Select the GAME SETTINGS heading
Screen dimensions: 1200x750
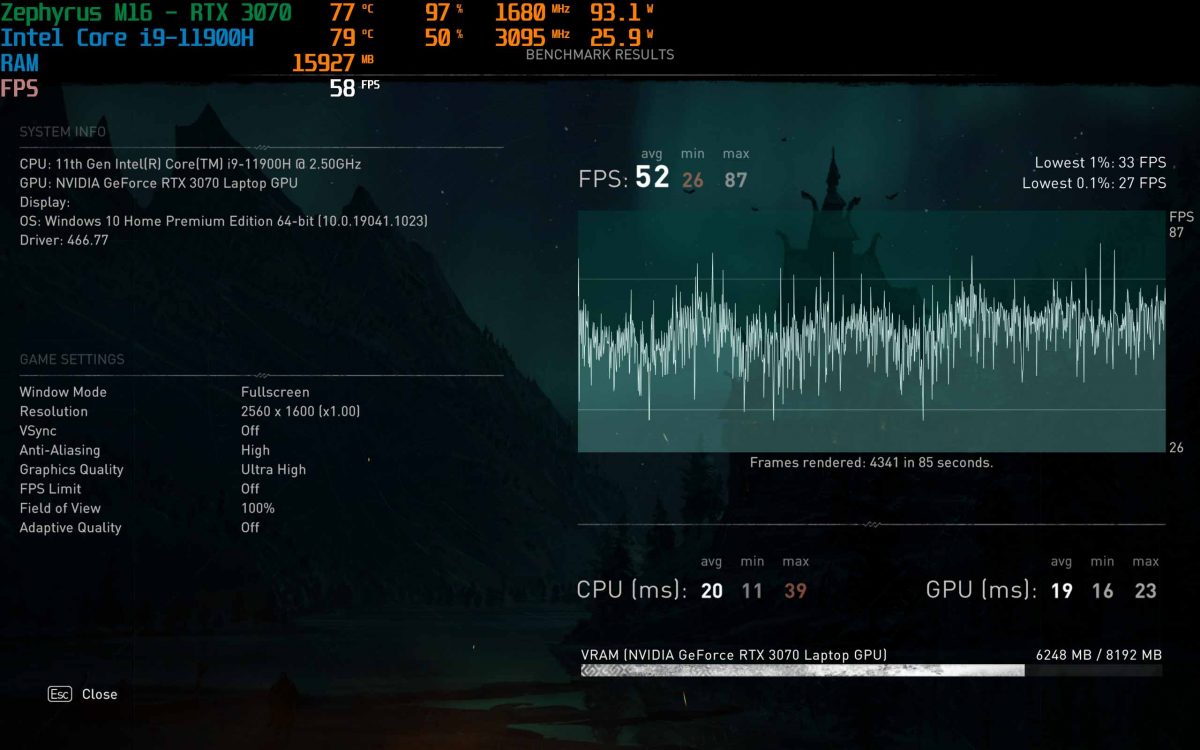point(72,359)
